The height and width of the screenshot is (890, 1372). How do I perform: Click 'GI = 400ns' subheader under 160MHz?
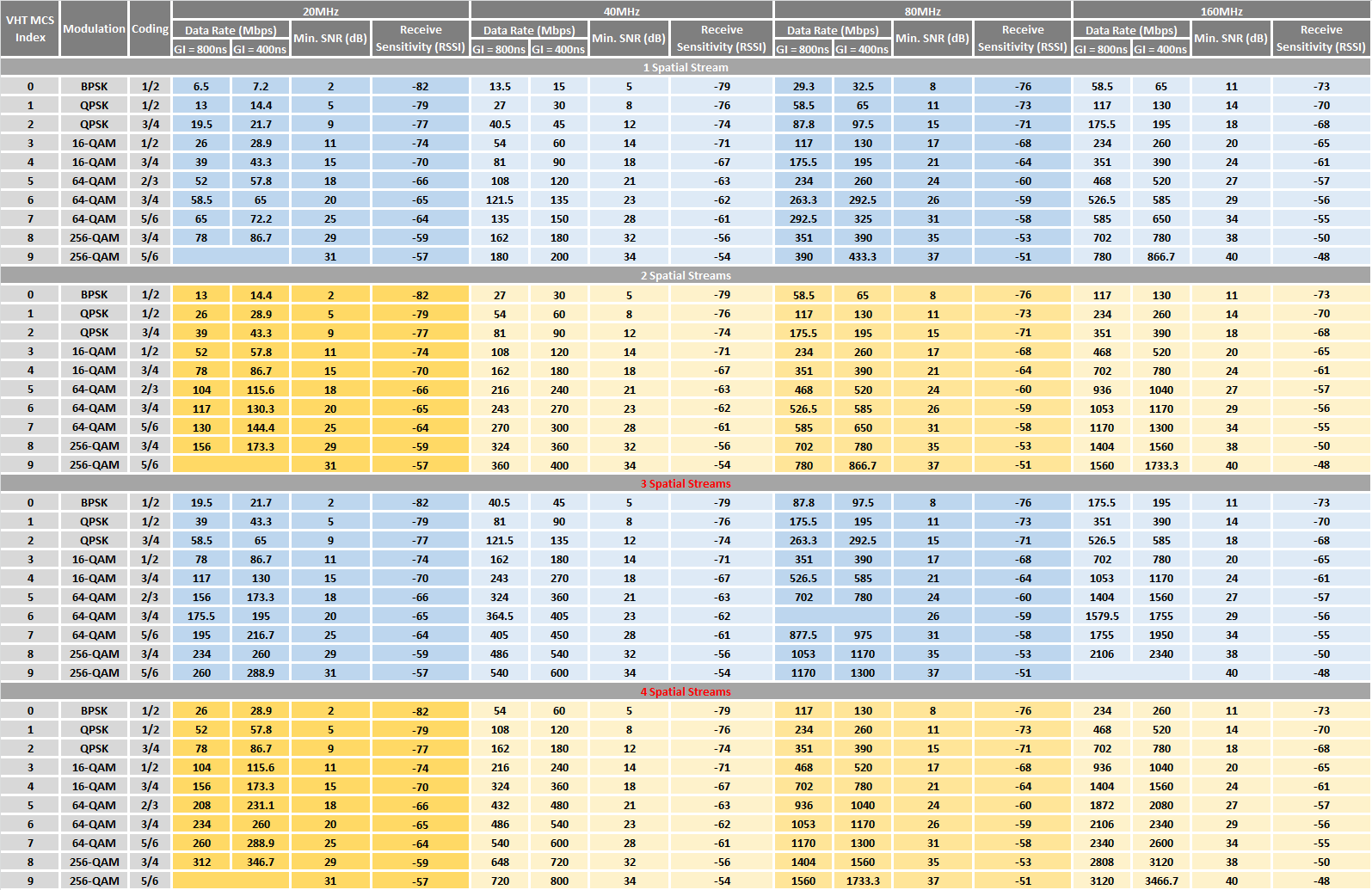click(x=1160, y=49)
